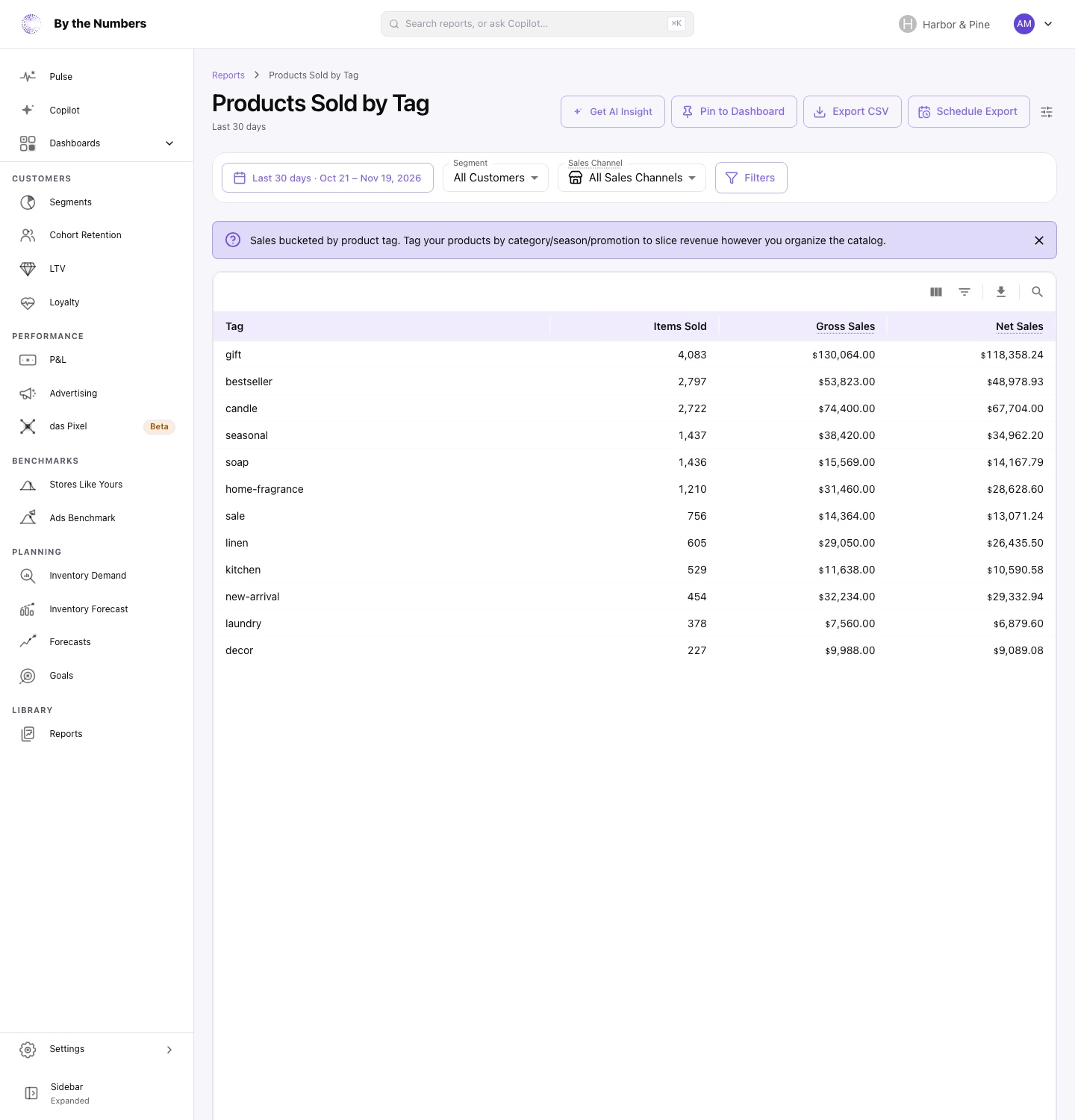1075x1120 pixels.
Task: Click the Dashboards grid icon
Action: [x=28, y=143]
